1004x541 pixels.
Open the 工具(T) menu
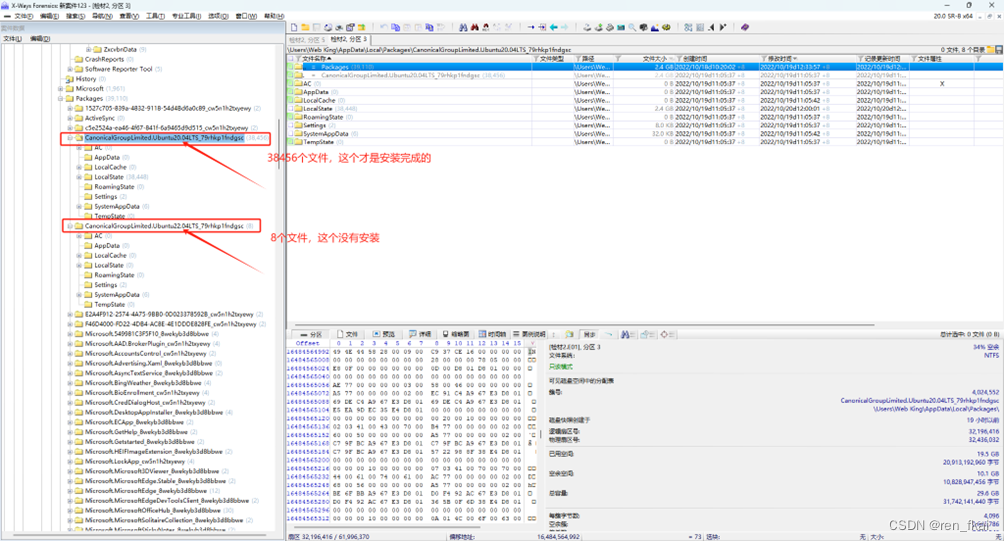coord(155,16)
